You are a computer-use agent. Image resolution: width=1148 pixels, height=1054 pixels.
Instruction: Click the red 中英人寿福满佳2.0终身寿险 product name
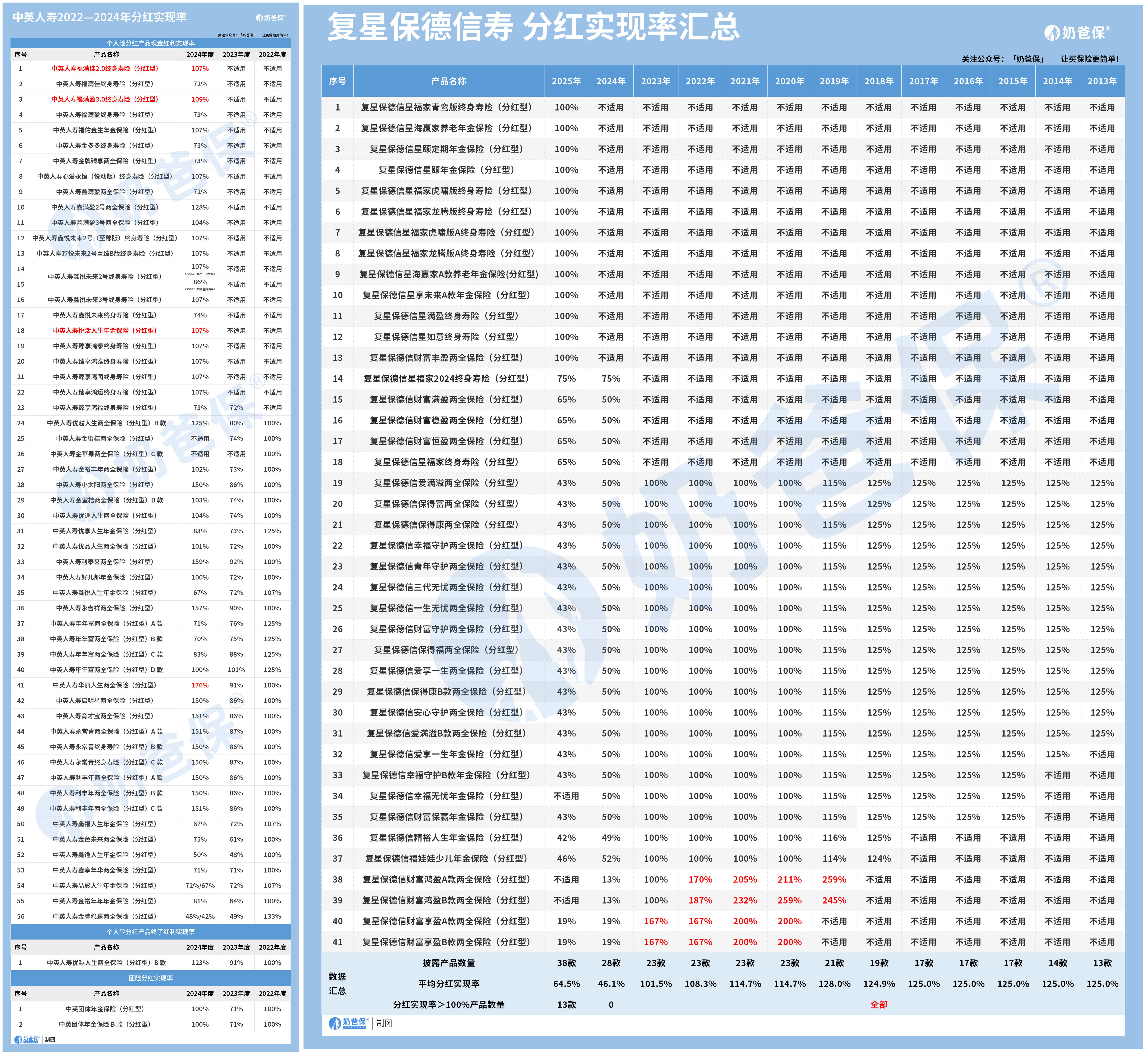(x=105, y=68)
